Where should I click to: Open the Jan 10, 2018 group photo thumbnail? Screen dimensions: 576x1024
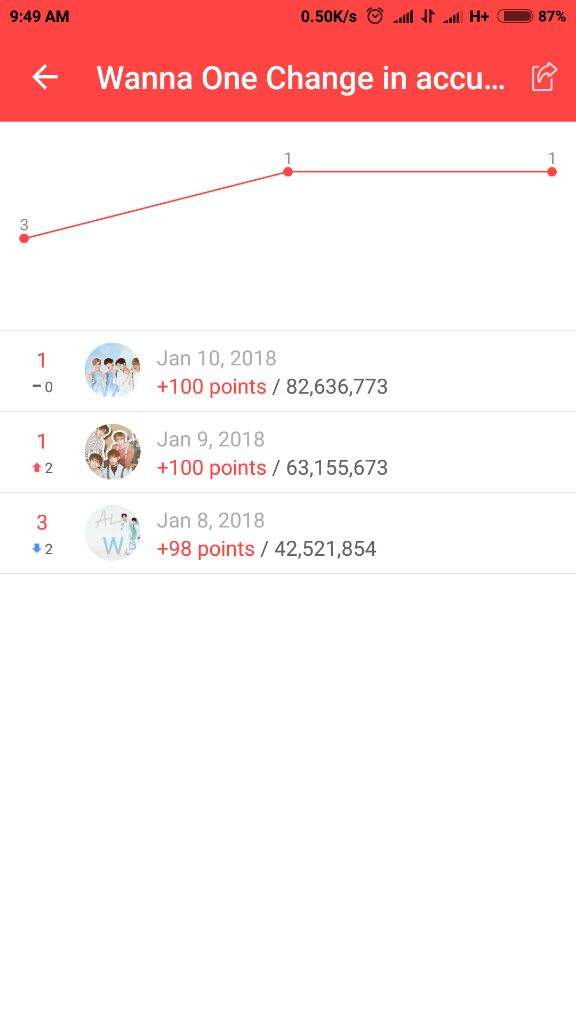click(x=113, y=370)
